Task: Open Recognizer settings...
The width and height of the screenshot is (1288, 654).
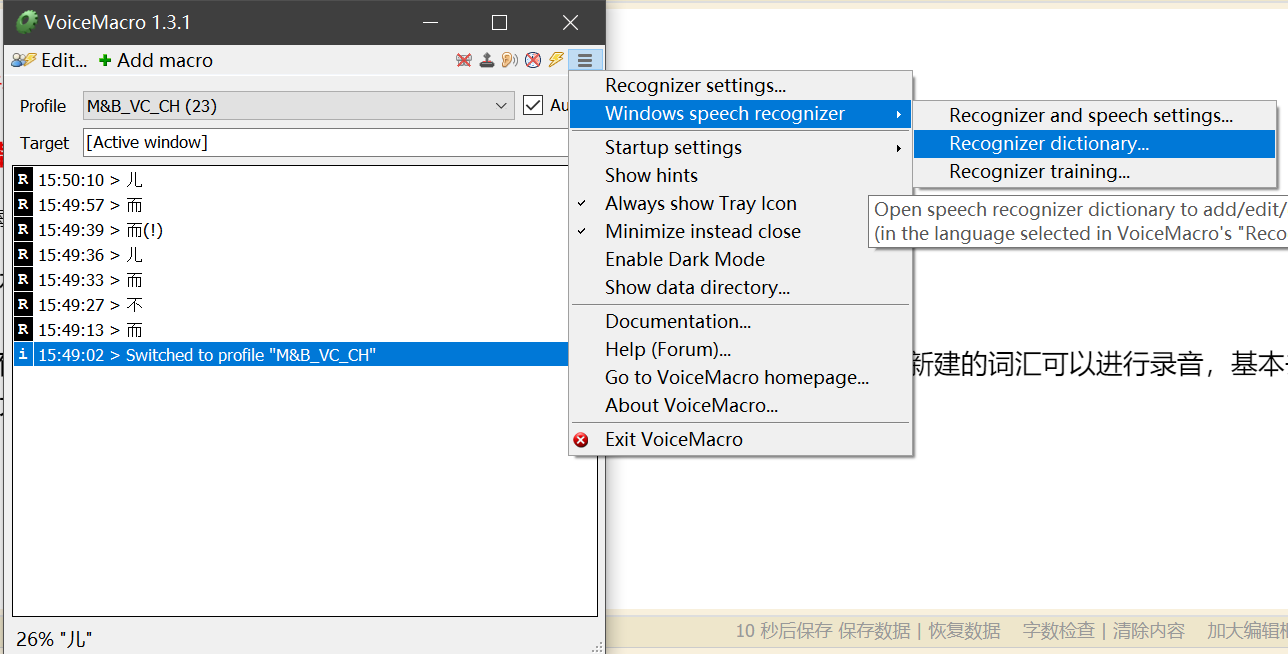Action: coord(741,86)
